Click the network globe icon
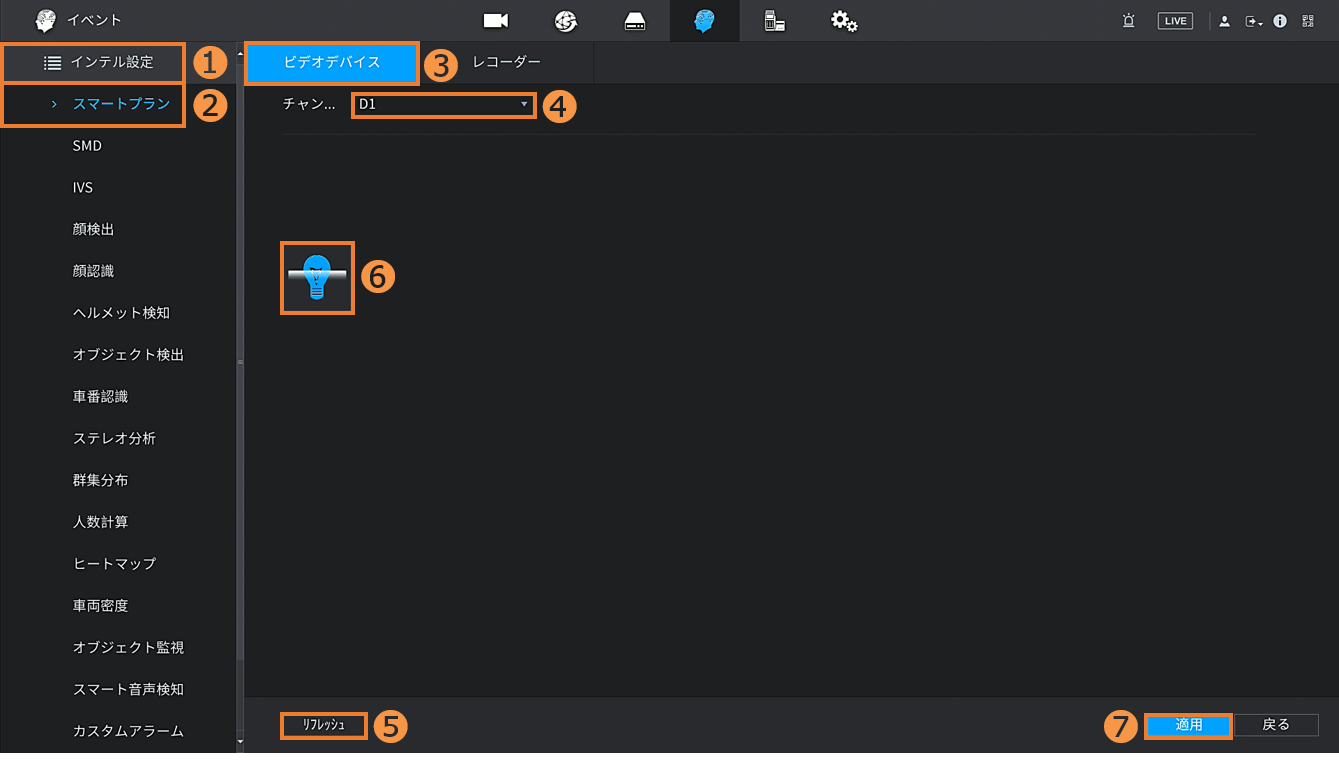 (x=566, y=21)
